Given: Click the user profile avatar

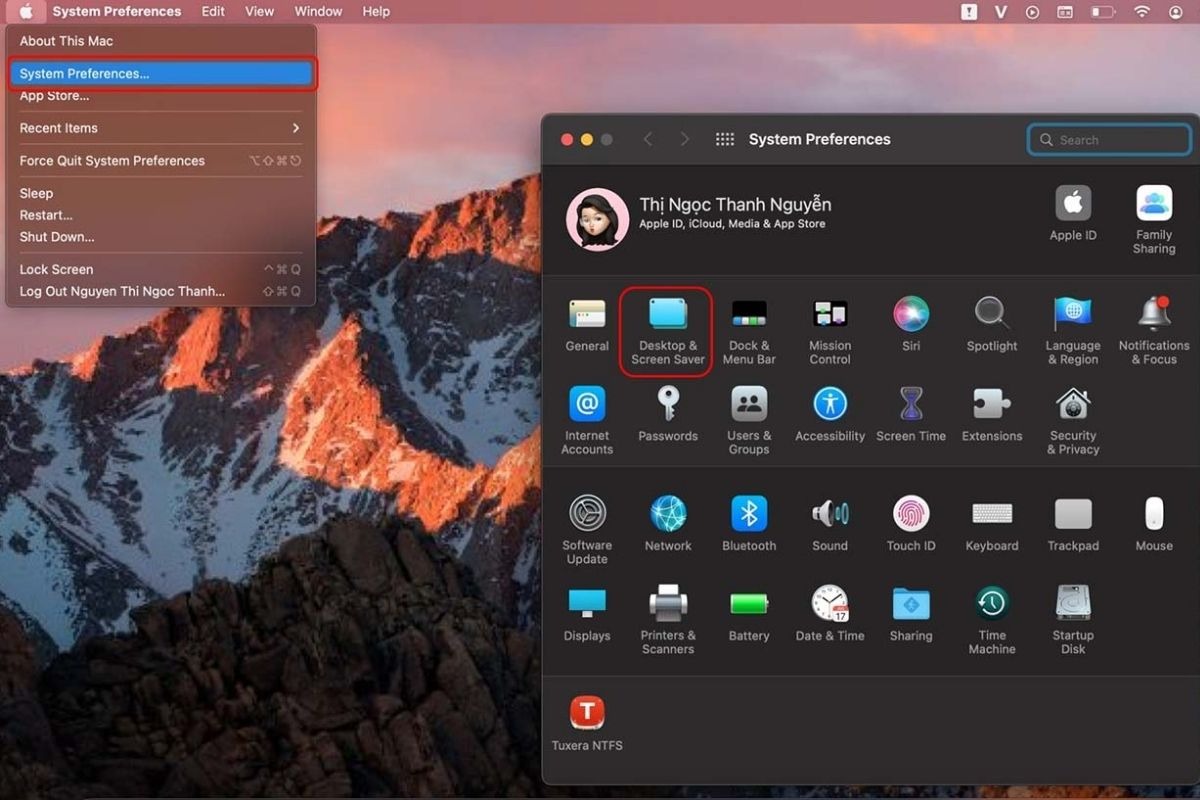Looking at the screenshot, I should [598, 219].
